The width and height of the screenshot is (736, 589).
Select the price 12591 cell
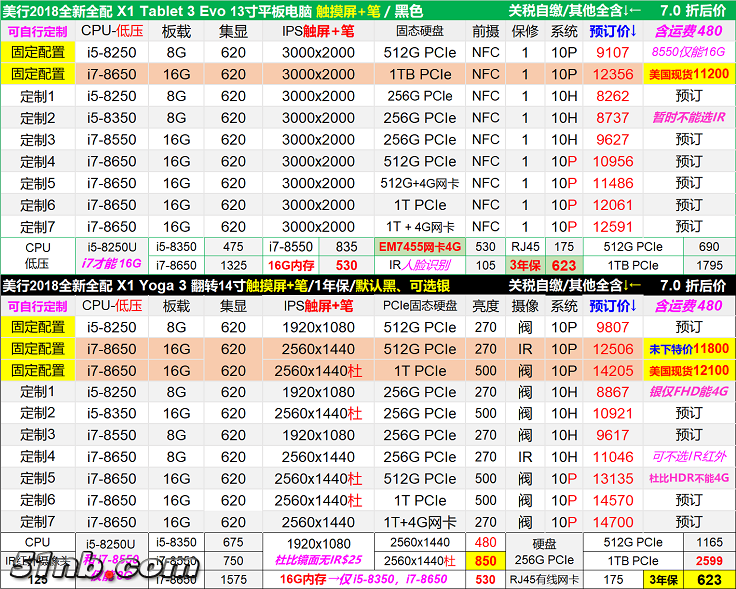coord(612,227)
